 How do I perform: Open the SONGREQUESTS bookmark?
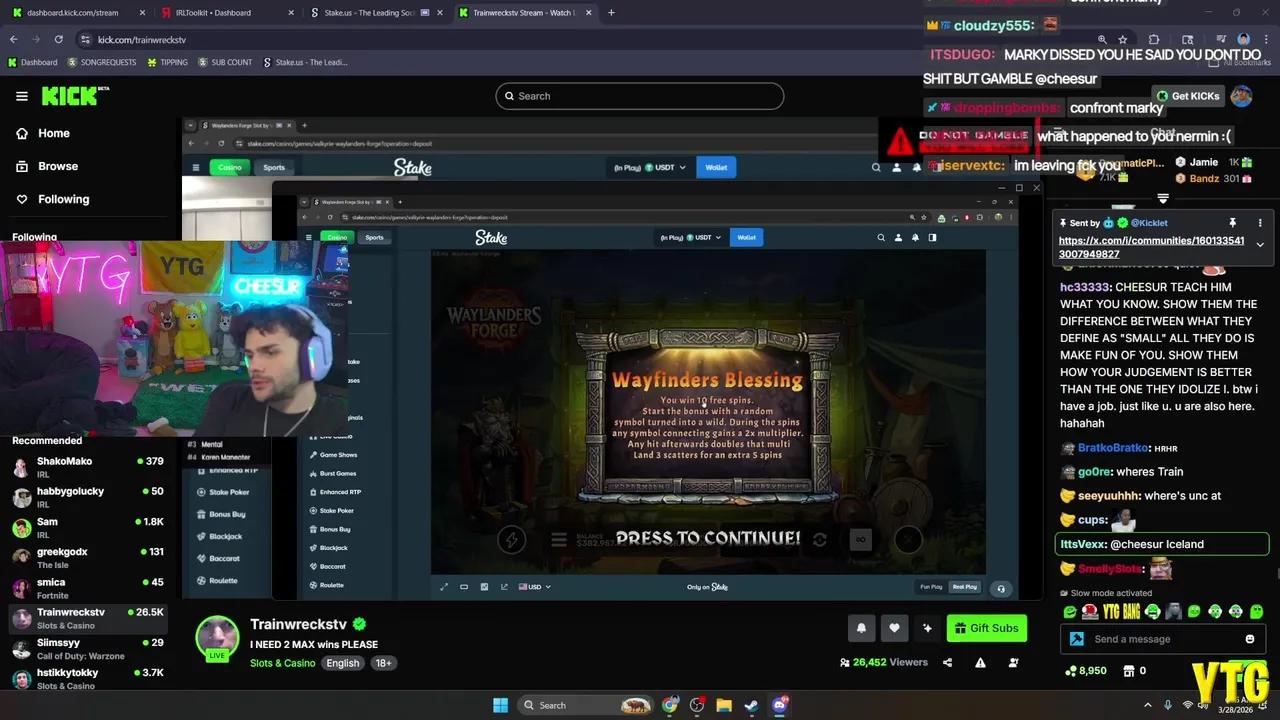point(101,62)
